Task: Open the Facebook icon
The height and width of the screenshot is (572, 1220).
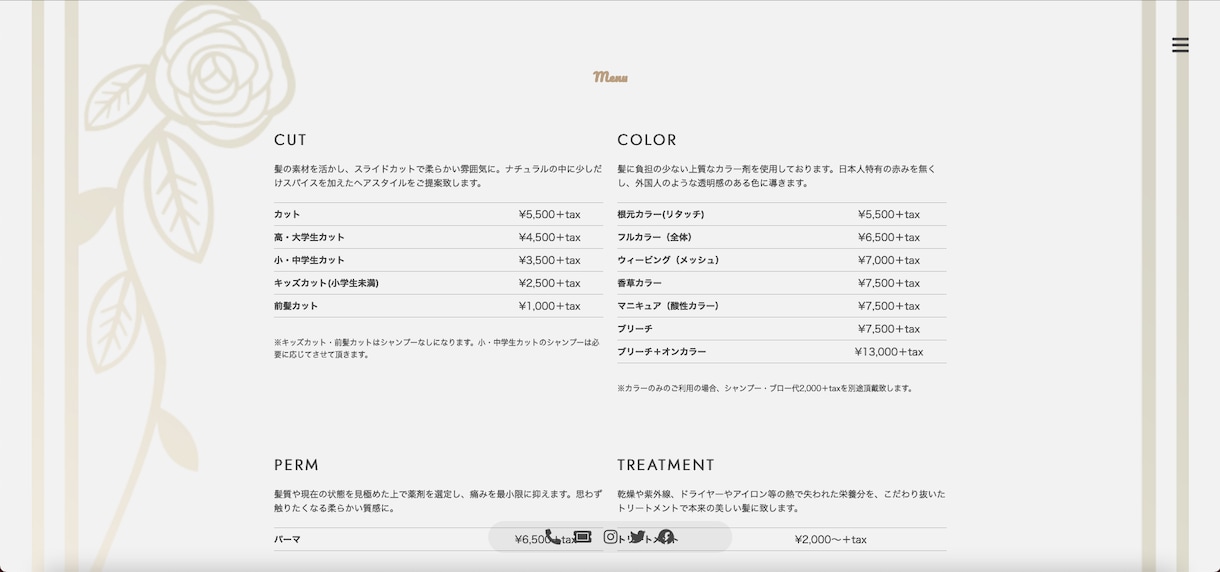Action: pyautogui.click(x=665, y=537)
